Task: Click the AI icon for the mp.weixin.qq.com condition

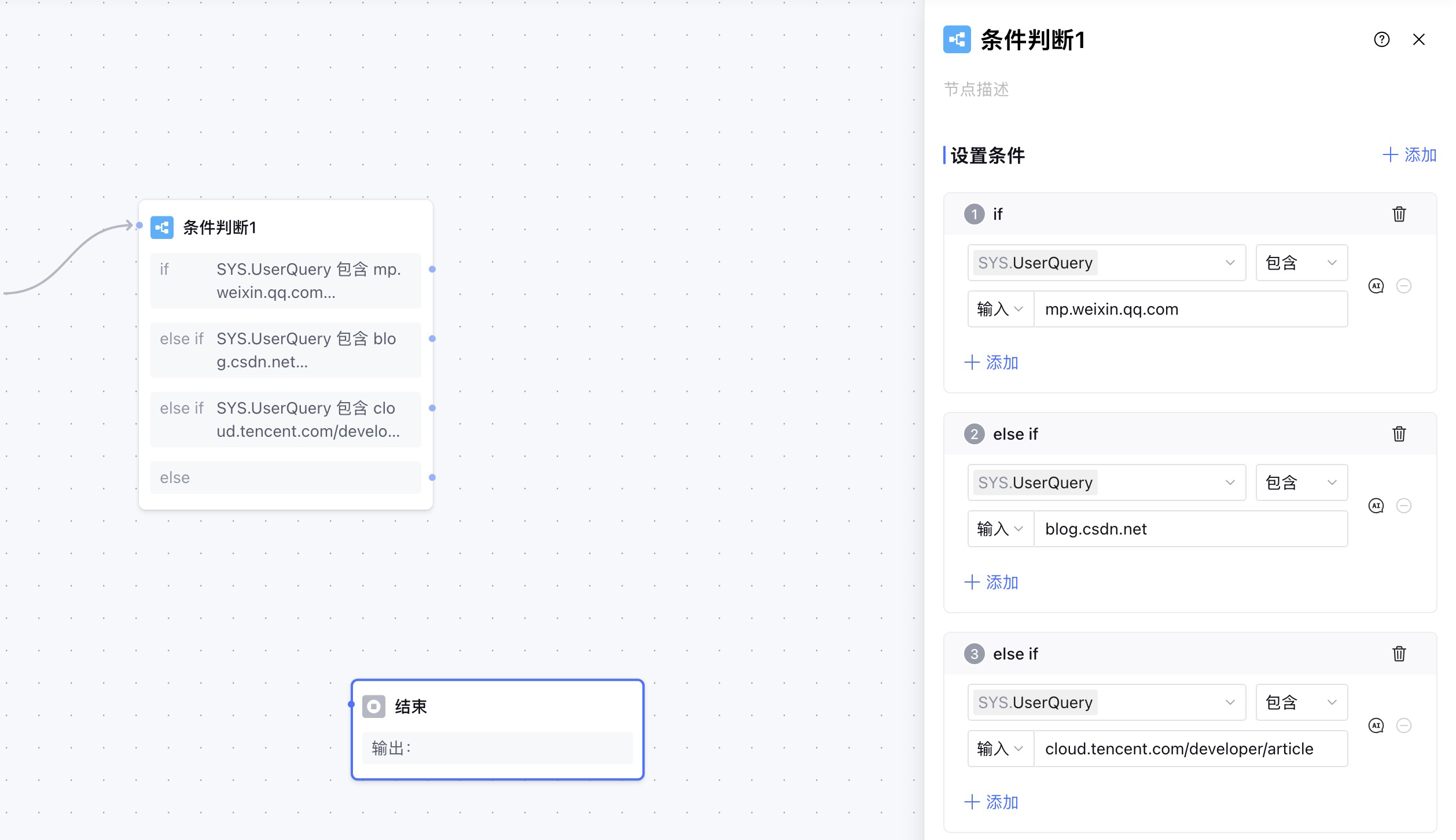Action: pos(1376,286)
